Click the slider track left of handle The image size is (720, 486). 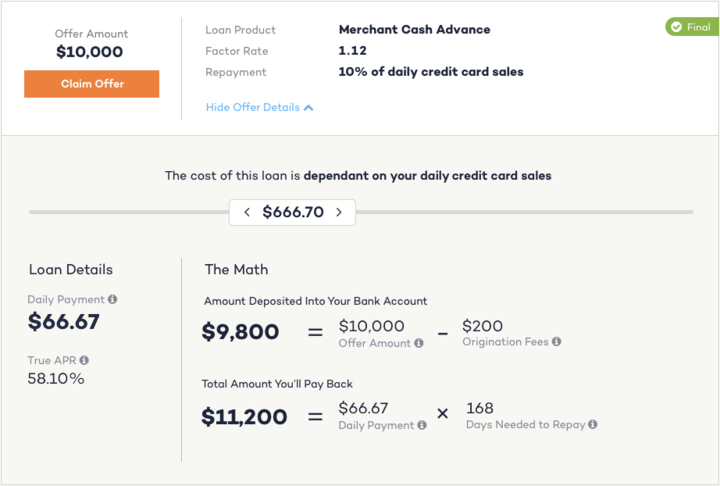pyautogui.click(x=129, y=212)
